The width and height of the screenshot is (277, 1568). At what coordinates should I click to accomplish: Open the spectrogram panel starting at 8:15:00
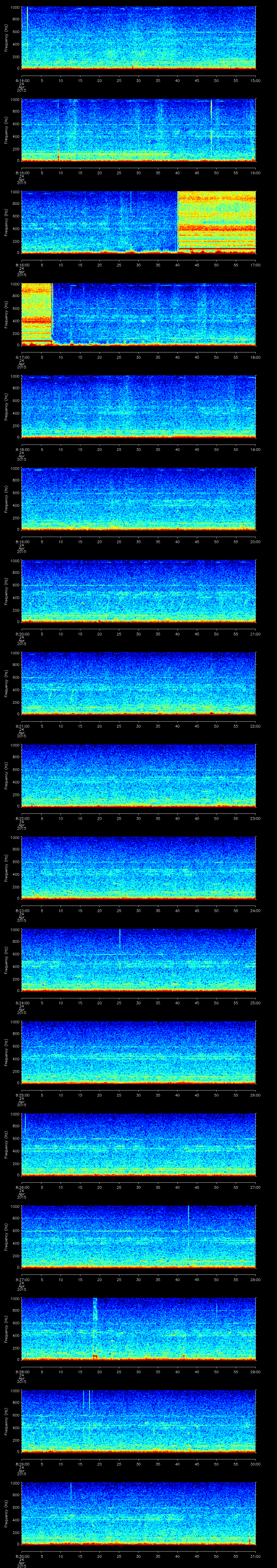click(x=139, y=130)
